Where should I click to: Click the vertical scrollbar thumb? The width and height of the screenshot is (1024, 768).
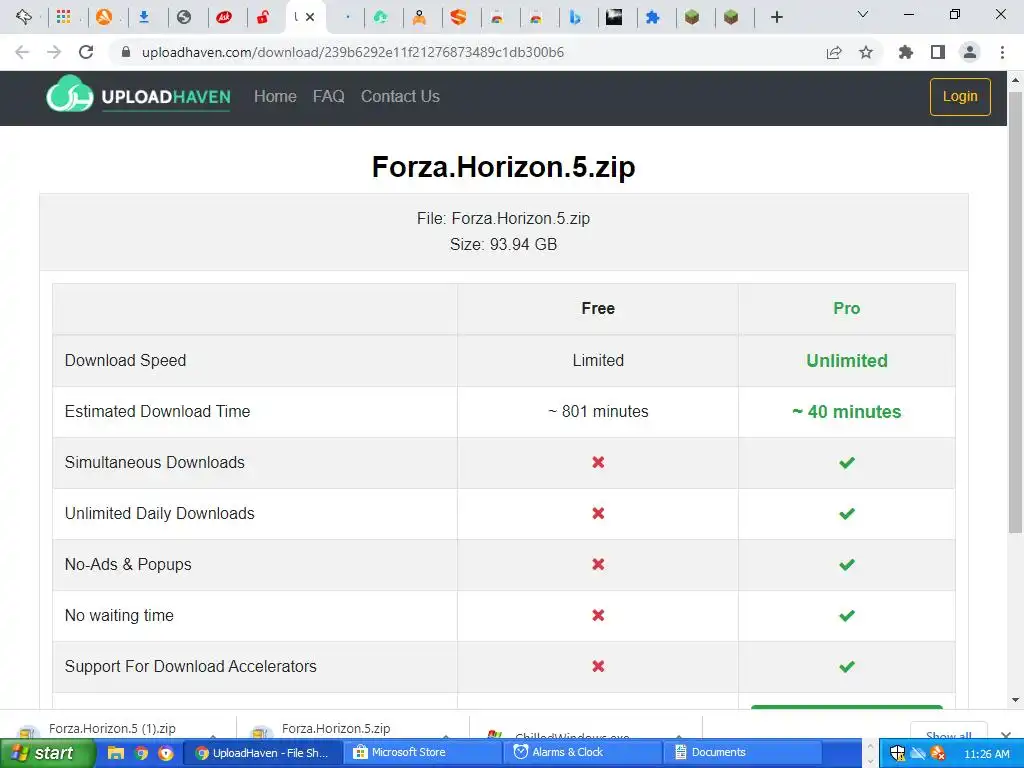click(1015, 312)
